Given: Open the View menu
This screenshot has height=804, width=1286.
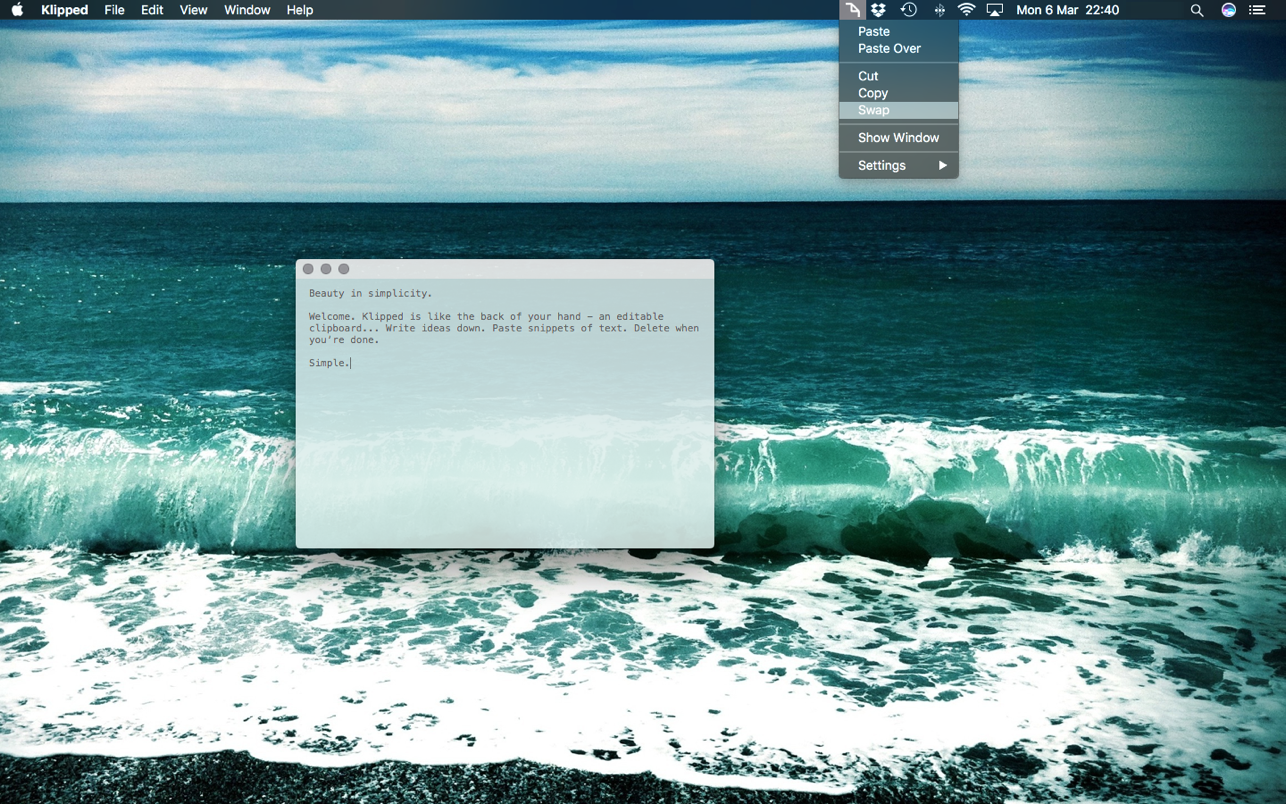Looking at the screenshot, I should pyautogui.click(x=193, y=10).
